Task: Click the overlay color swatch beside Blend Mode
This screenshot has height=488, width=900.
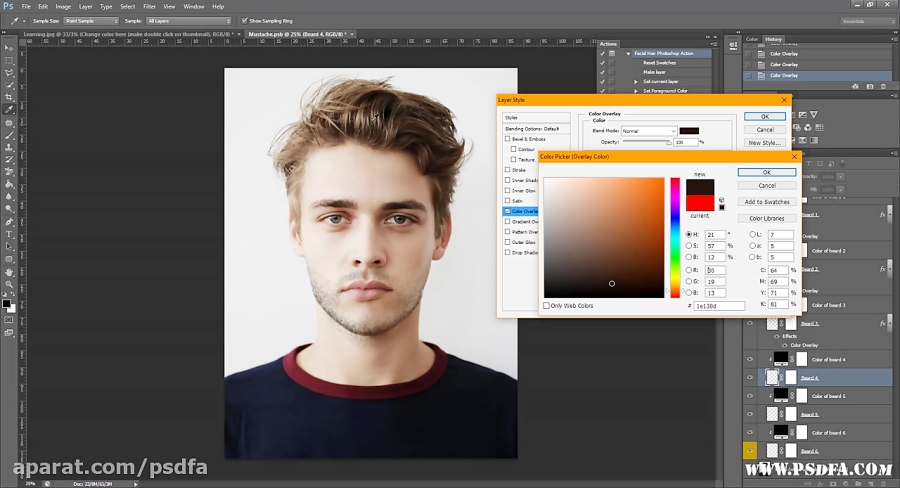Action: click(689, 131)
